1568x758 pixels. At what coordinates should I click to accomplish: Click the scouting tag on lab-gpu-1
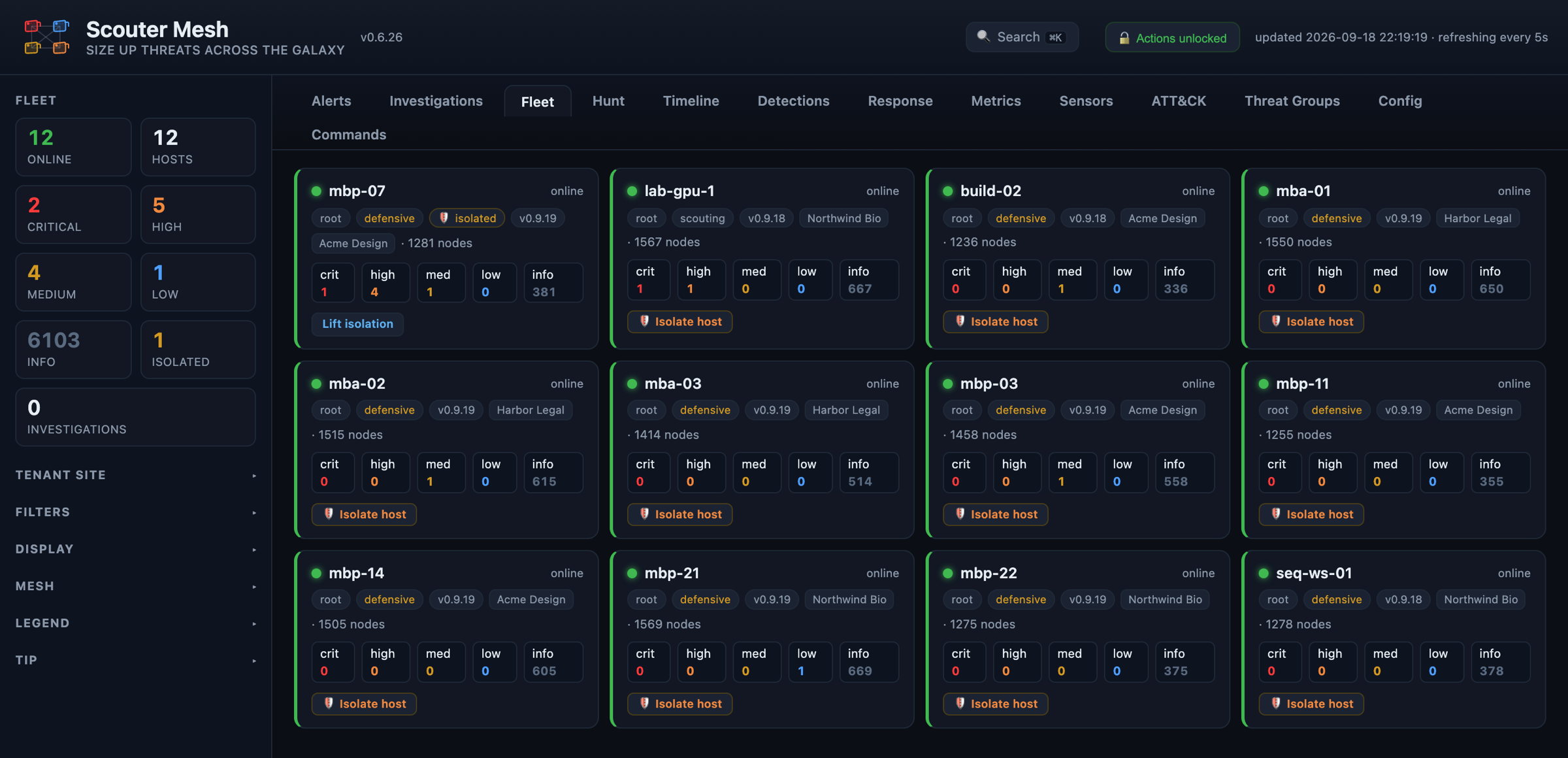pyautogui.click(x=702, y=218)
